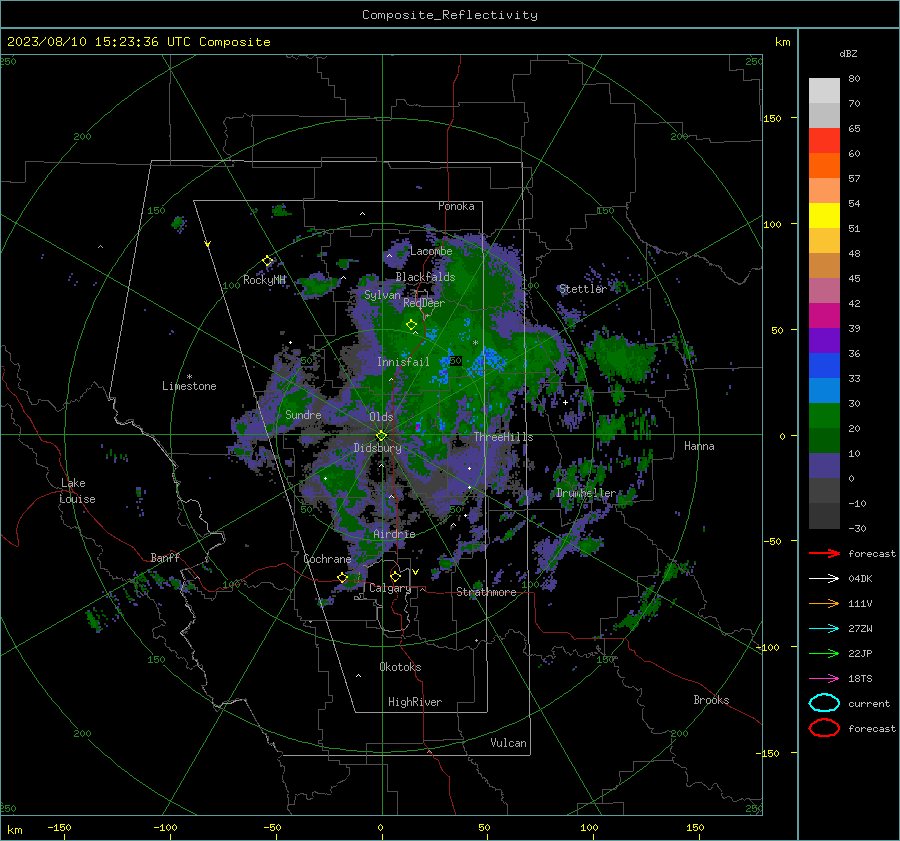Click the yellow radar-center marker above Didsbury
Viewport: 900px width, 841px height.
coord(382,436)
